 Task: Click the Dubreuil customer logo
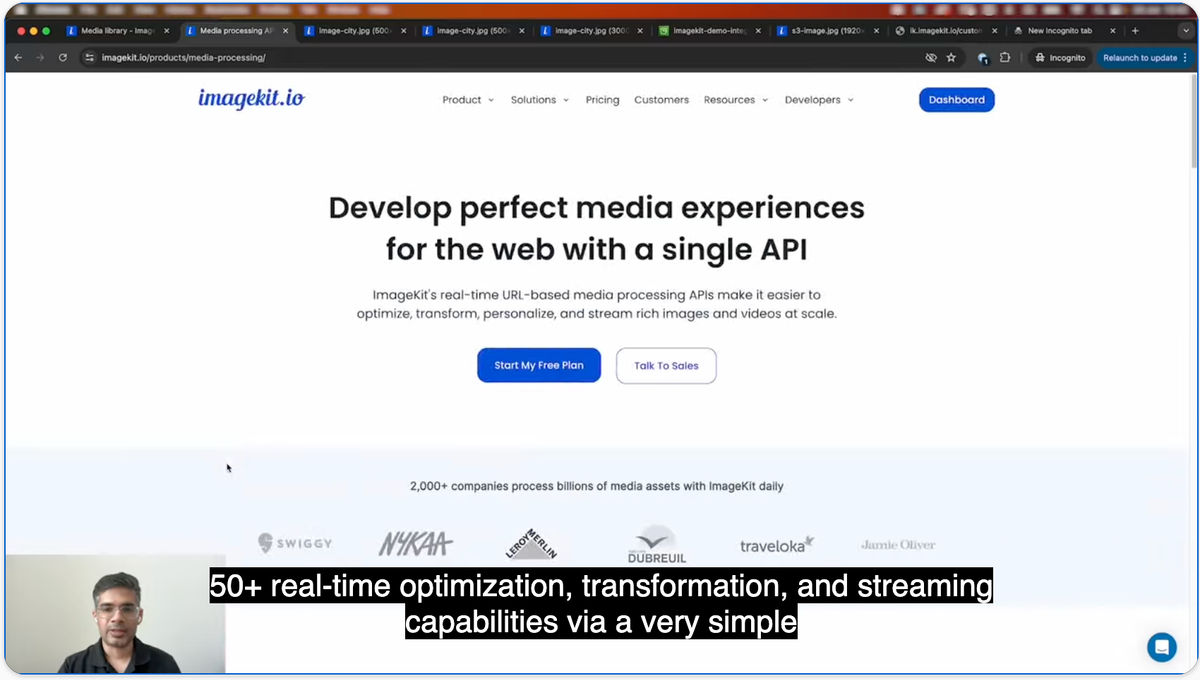(x=657, y=544)
